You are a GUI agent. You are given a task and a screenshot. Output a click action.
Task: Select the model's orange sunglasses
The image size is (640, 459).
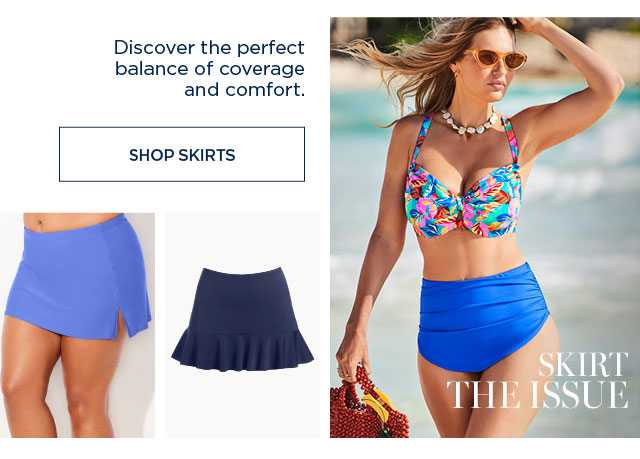[x=495, y=59]
